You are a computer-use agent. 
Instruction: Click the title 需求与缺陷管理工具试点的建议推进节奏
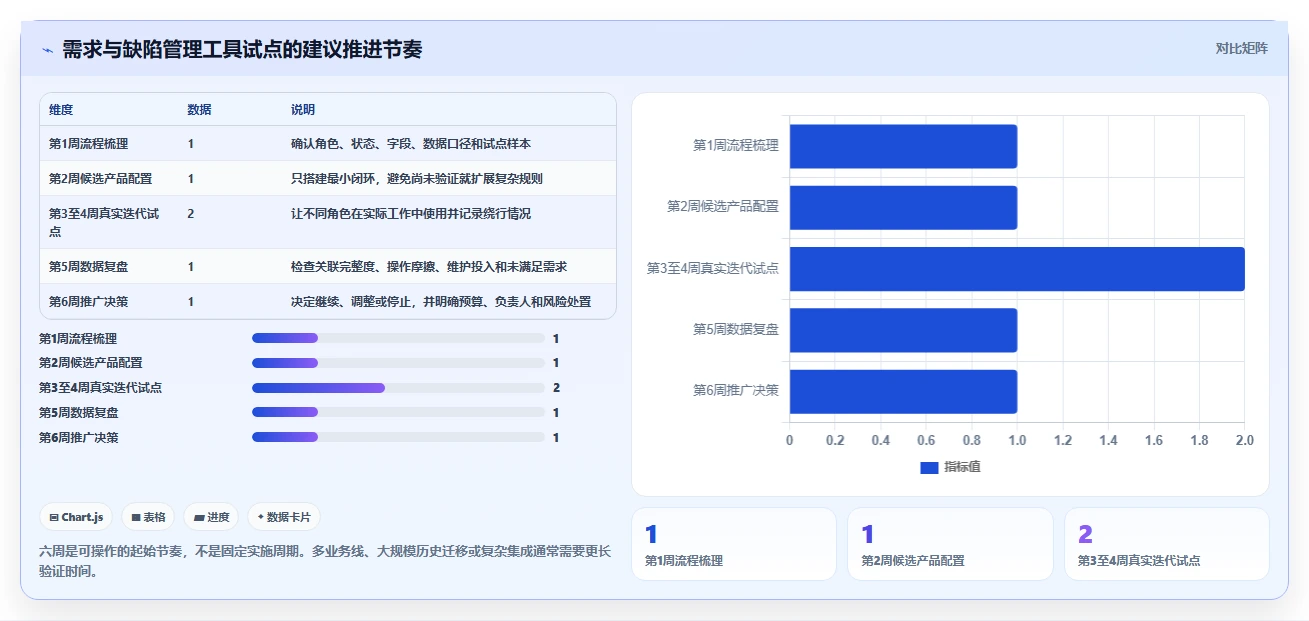pyautogui.click(x=242, y=49)
